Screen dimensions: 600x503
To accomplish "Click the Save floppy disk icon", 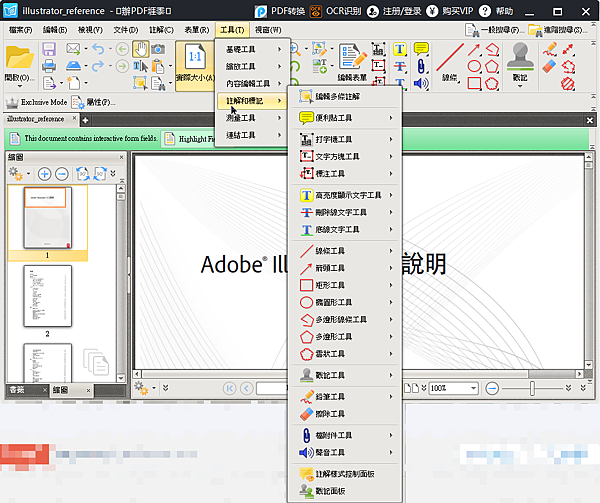I will [49, 49].
